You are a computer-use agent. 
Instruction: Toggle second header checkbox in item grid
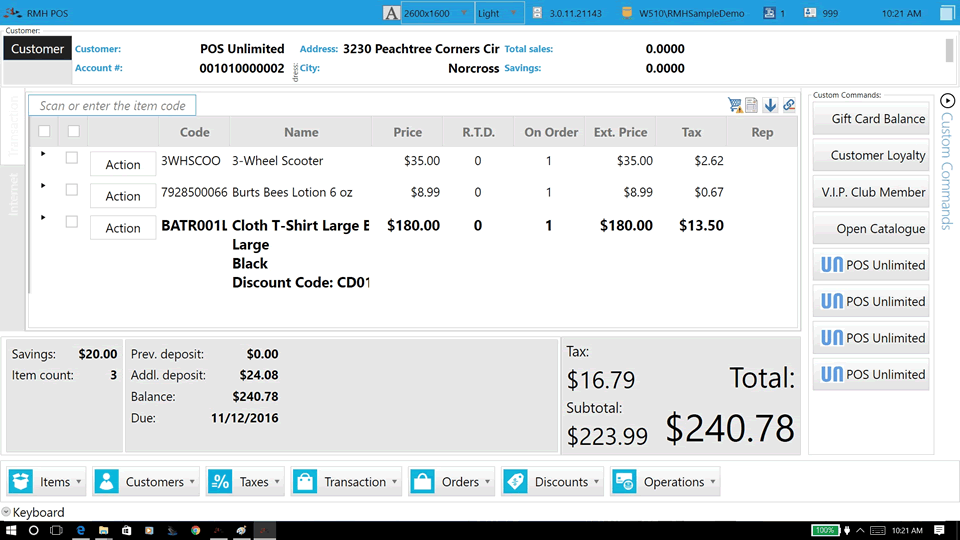[73, 131]
